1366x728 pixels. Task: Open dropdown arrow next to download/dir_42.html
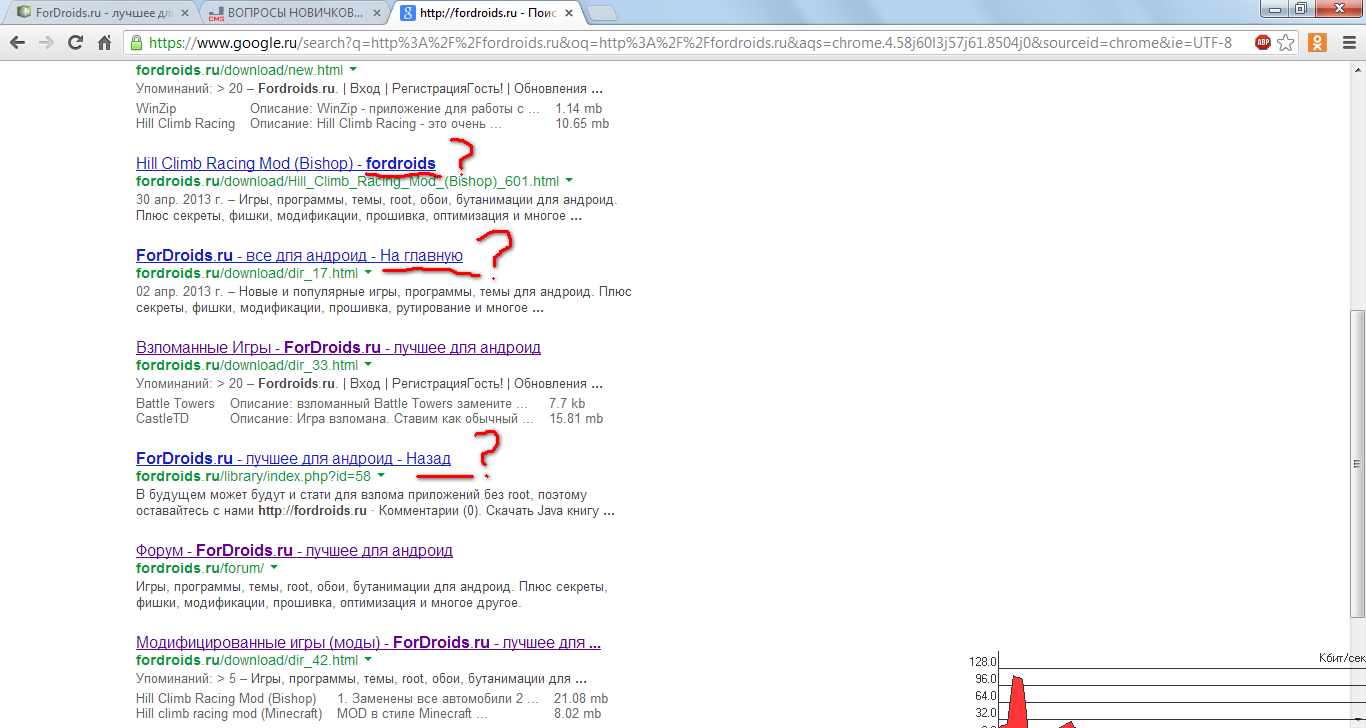368,660
